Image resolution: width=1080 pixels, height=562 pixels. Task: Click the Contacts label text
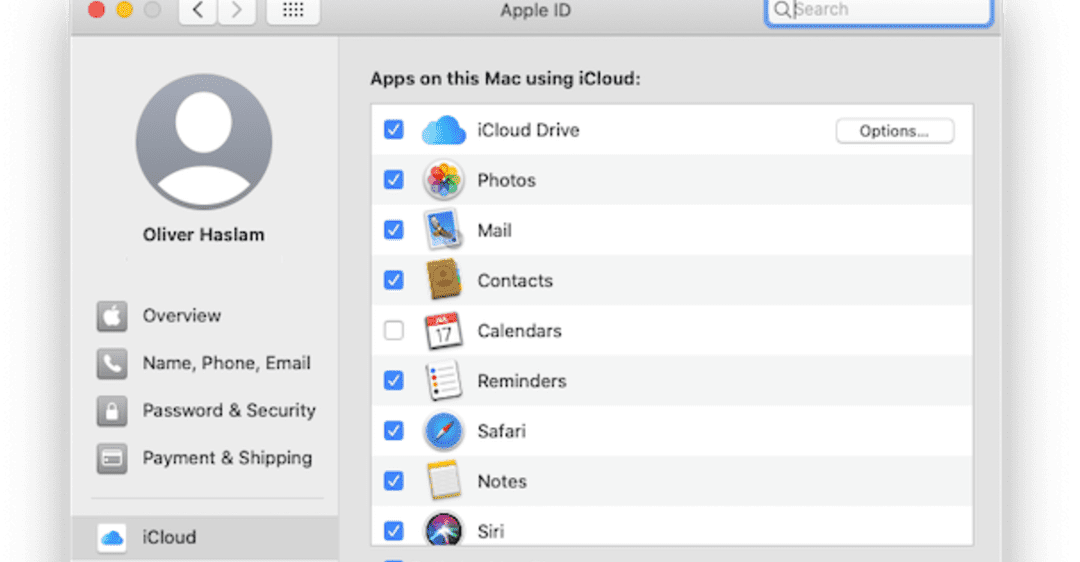(x=515, y=281)
